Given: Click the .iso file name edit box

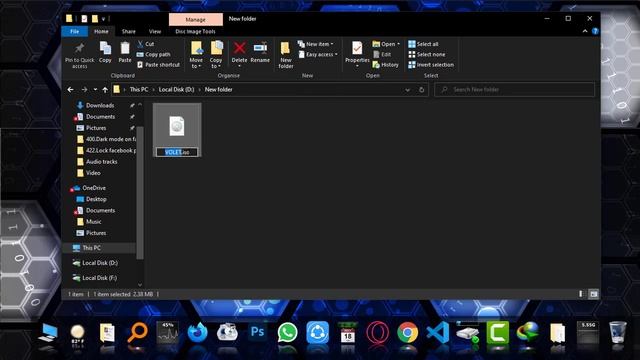Looking at the screenshot, I should coord(177,152).
